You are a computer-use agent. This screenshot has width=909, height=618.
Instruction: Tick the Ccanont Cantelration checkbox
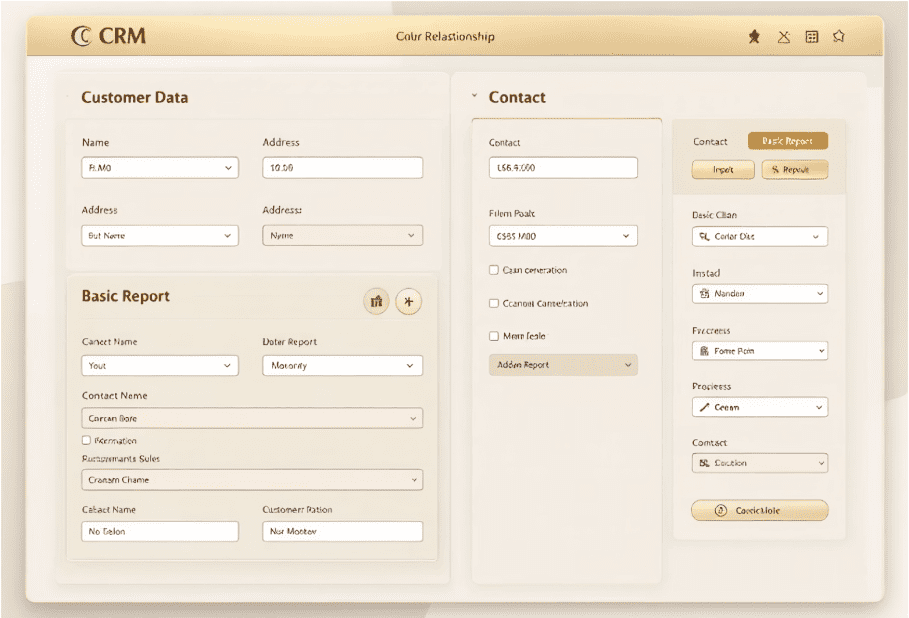point(494,303)
